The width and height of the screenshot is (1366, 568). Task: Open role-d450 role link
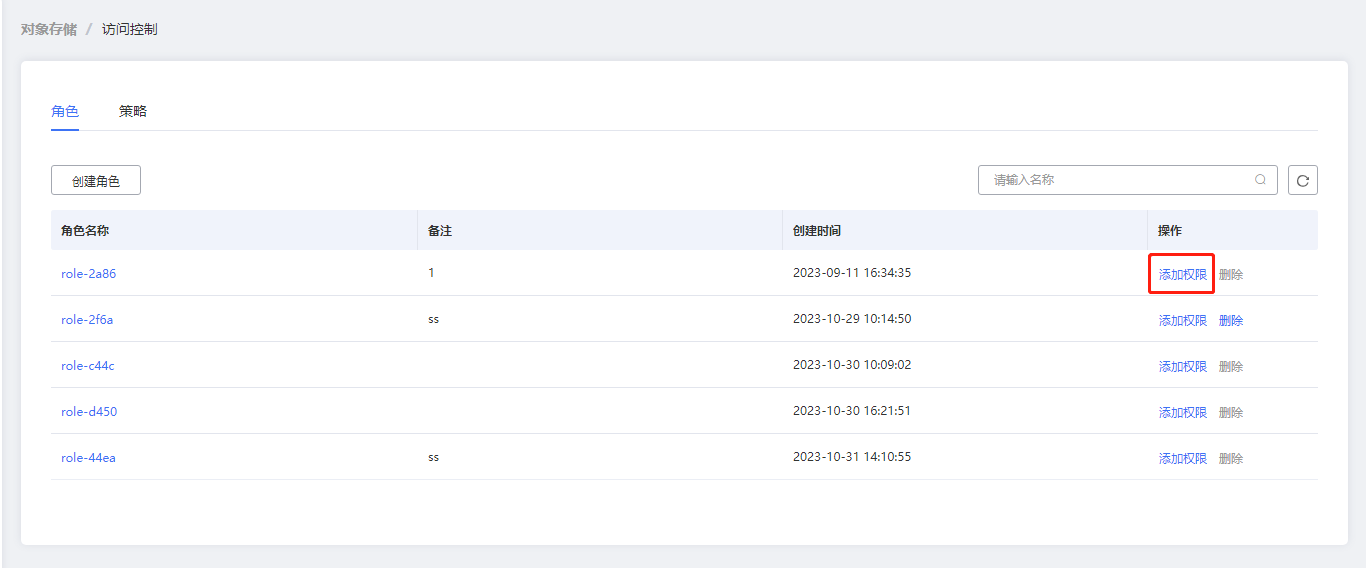pyautogui.click(x=88, y=412)
